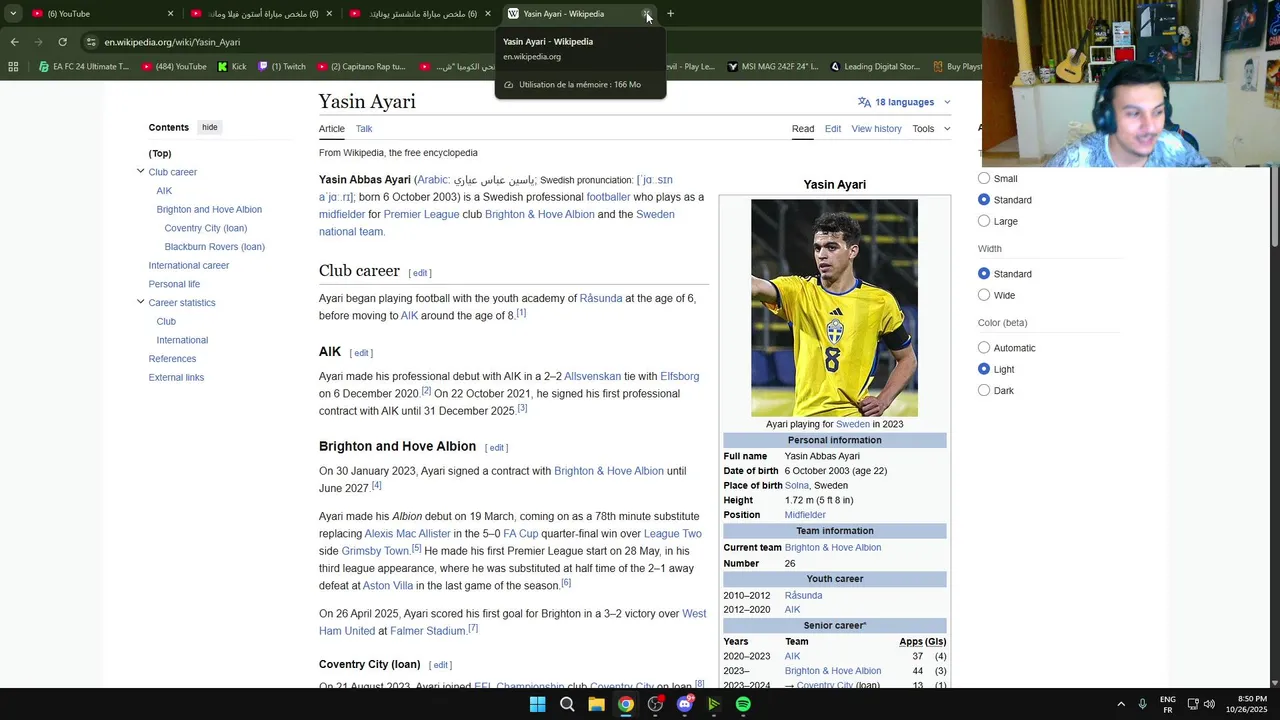Screen dimensions: 1280x720
Task: Close the (6) YouTube tab
Action: [170, 14]
